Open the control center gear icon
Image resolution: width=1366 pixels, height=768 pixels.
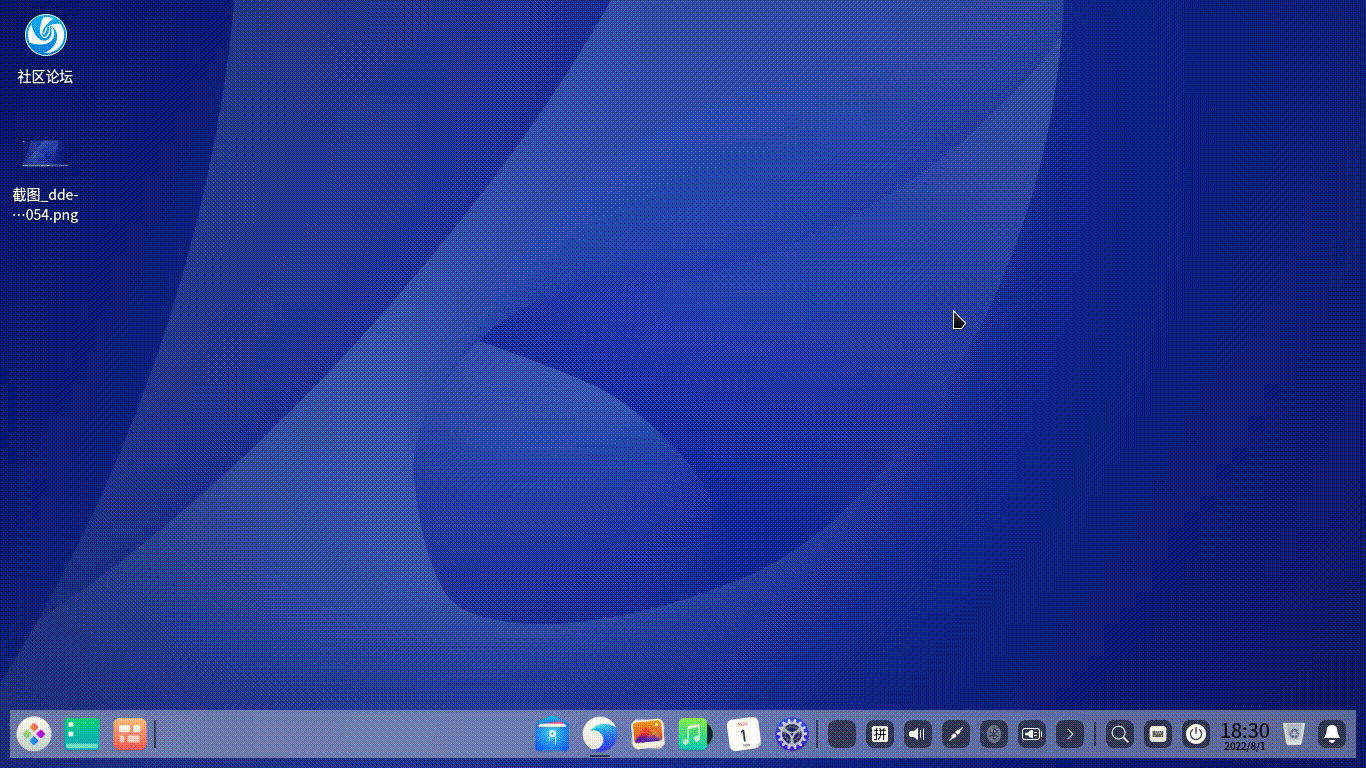click(x=791, y=735)
